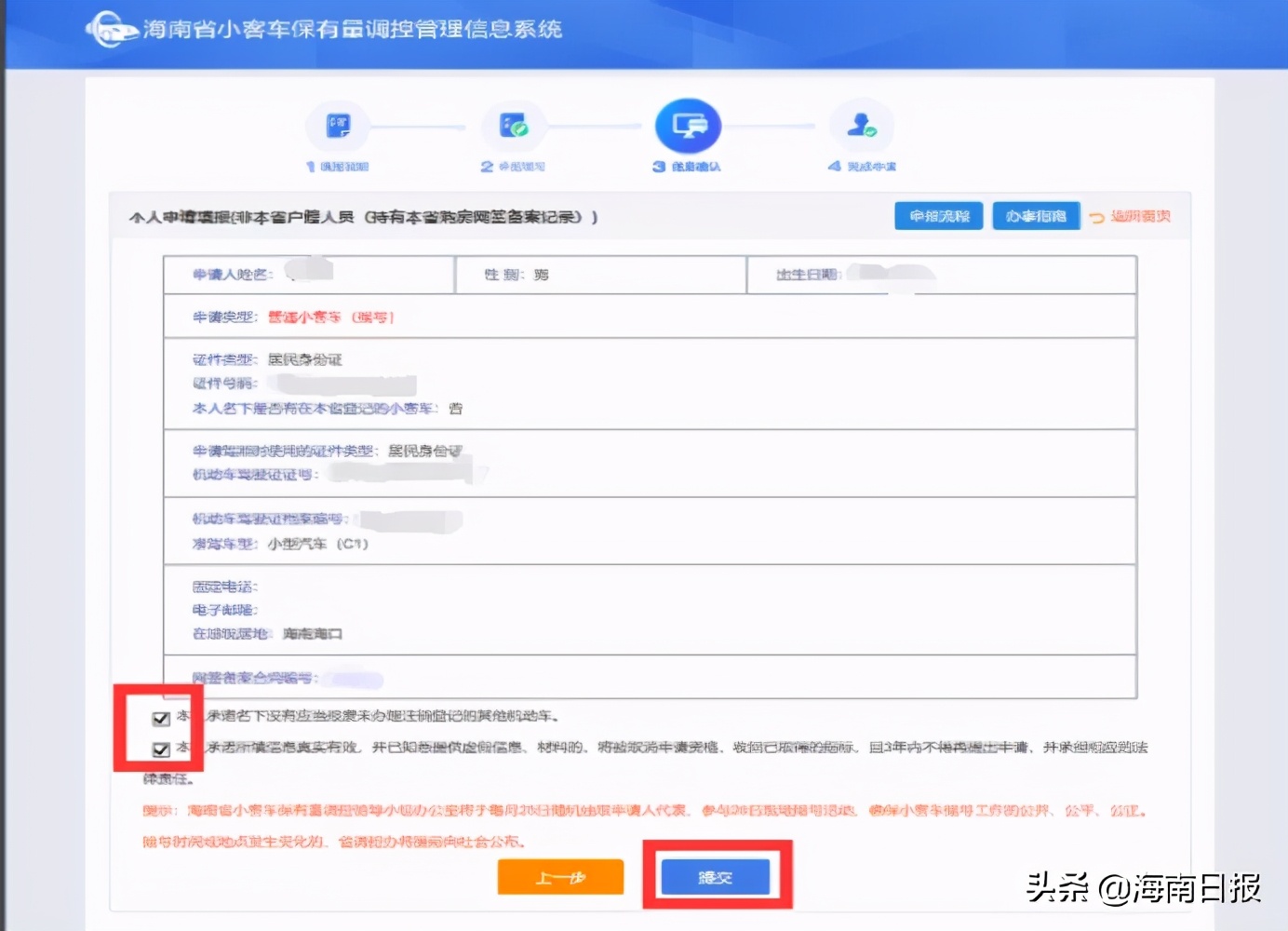Screen dimensions: 1288x931
Task: Submit the application with 提交
Action: (x=715, y=877)
